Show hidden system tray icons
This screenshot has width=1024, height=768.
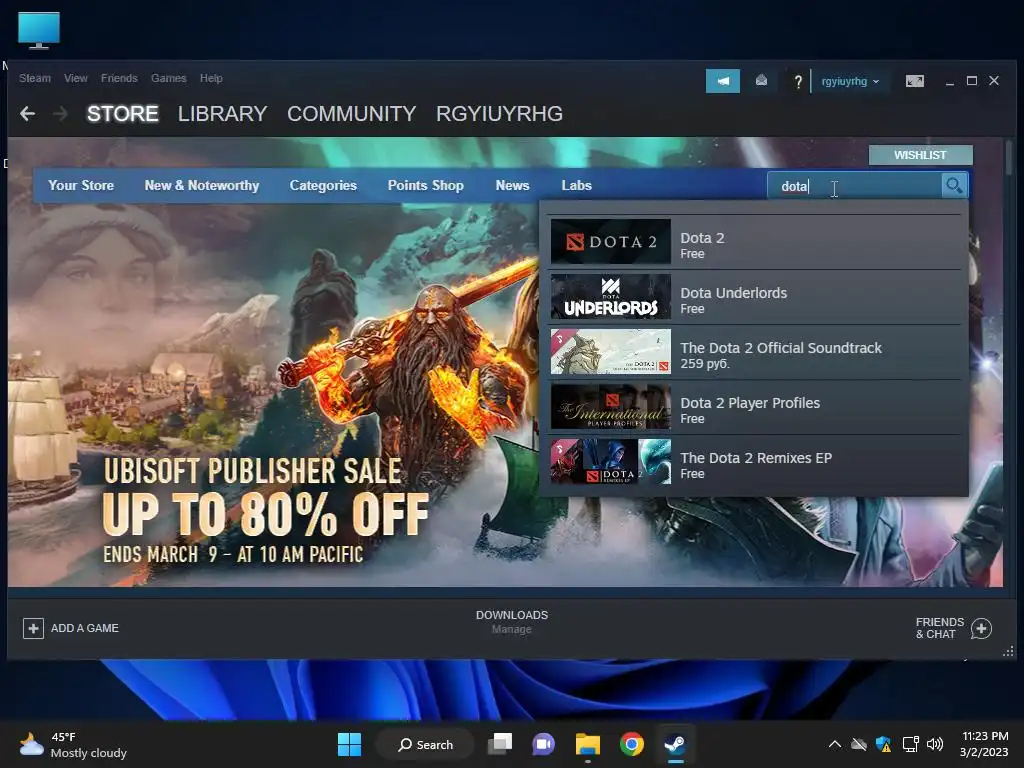(x=835, y=744)
